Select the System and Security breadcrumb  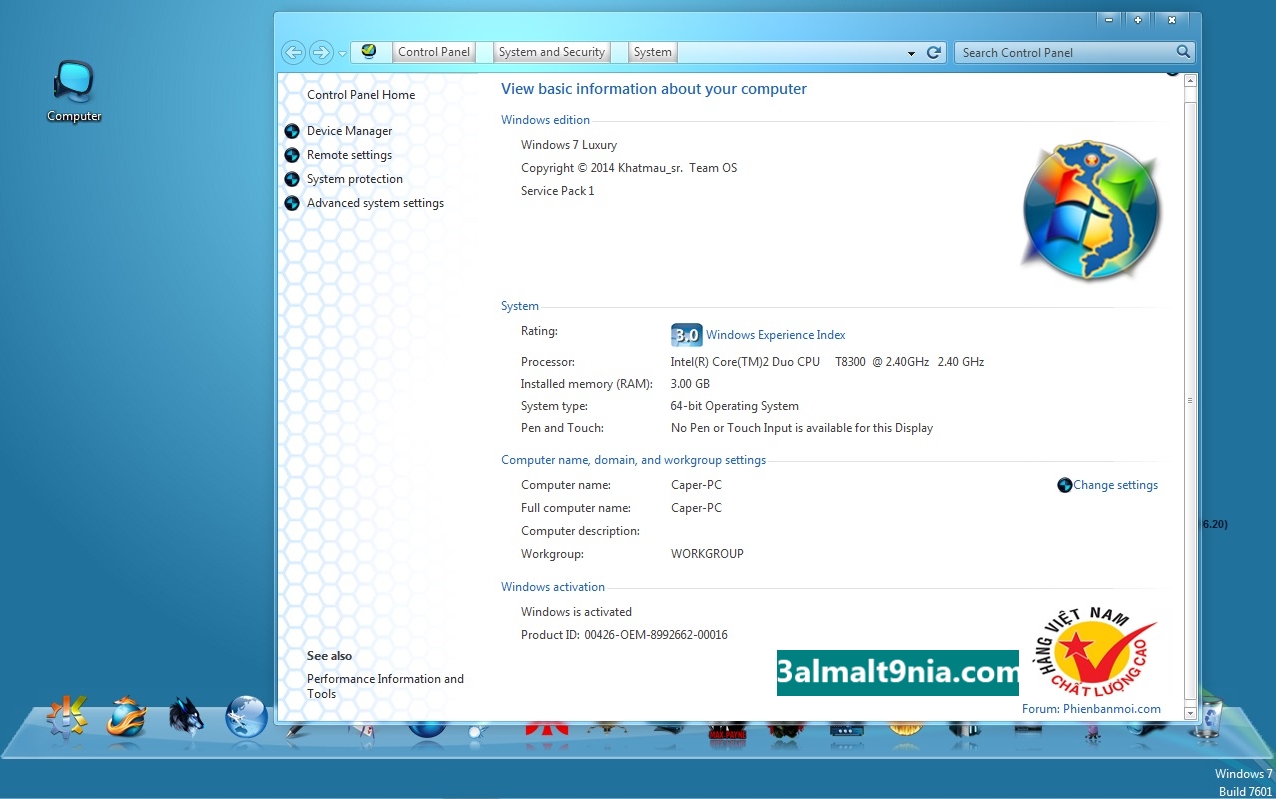point(552,52)
